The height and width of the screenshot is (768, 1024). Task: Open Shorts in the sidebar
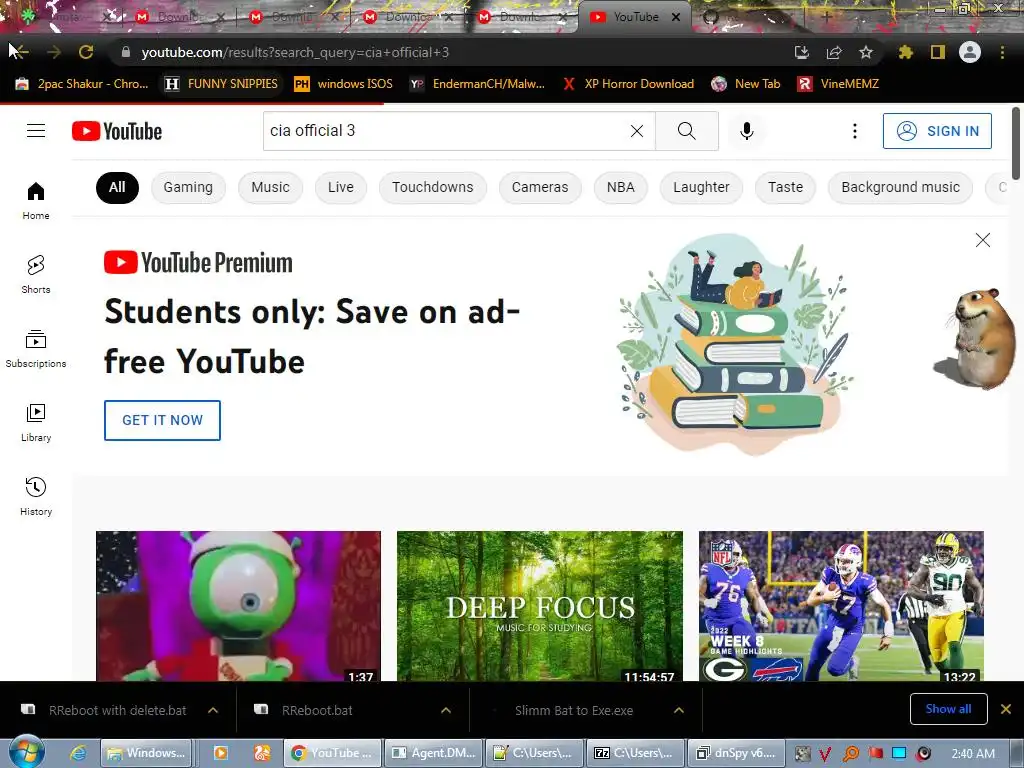(36, 274)
